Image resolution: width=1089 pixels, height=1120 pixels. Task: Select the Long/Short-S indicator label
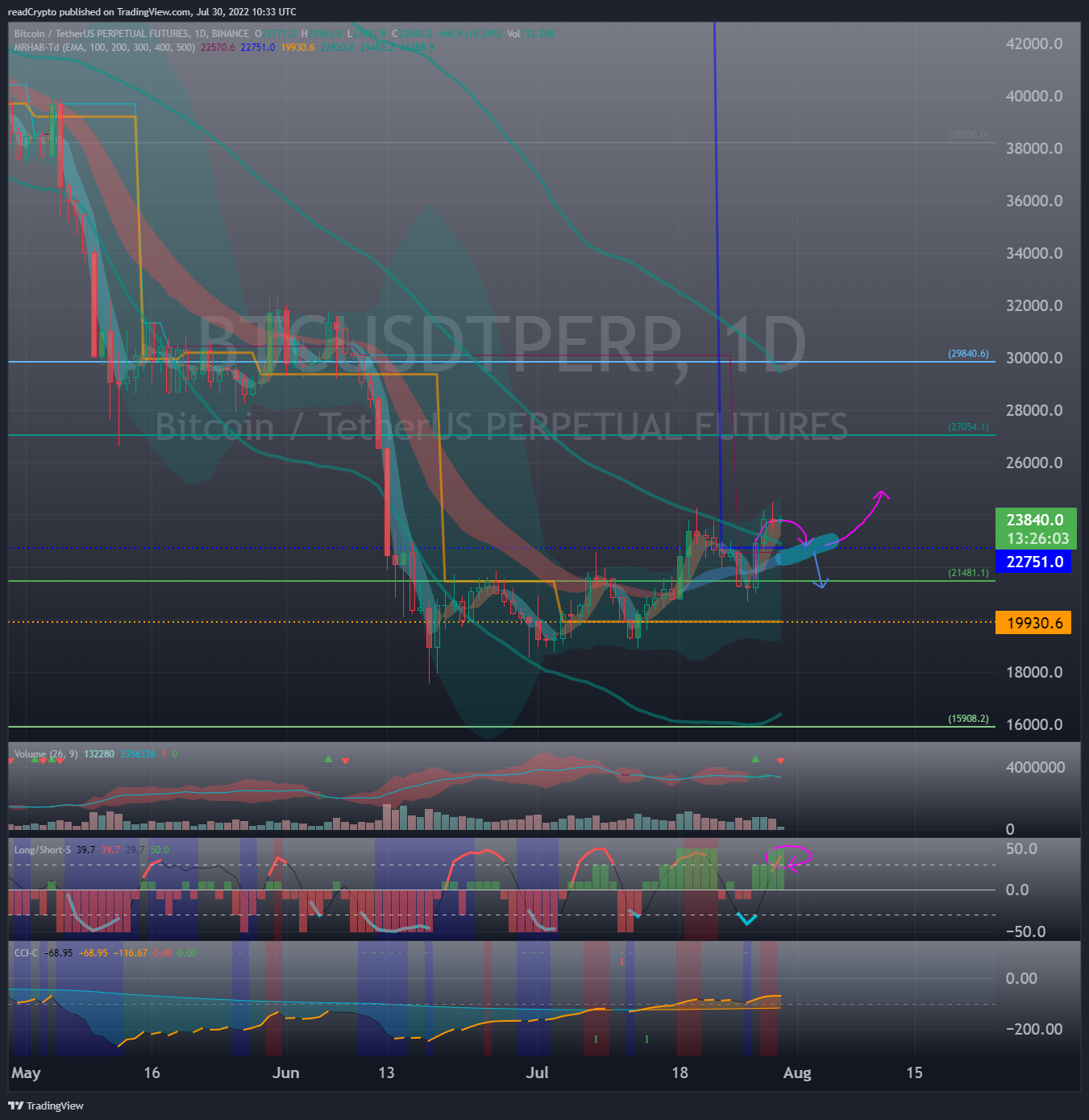coord(43,850)
